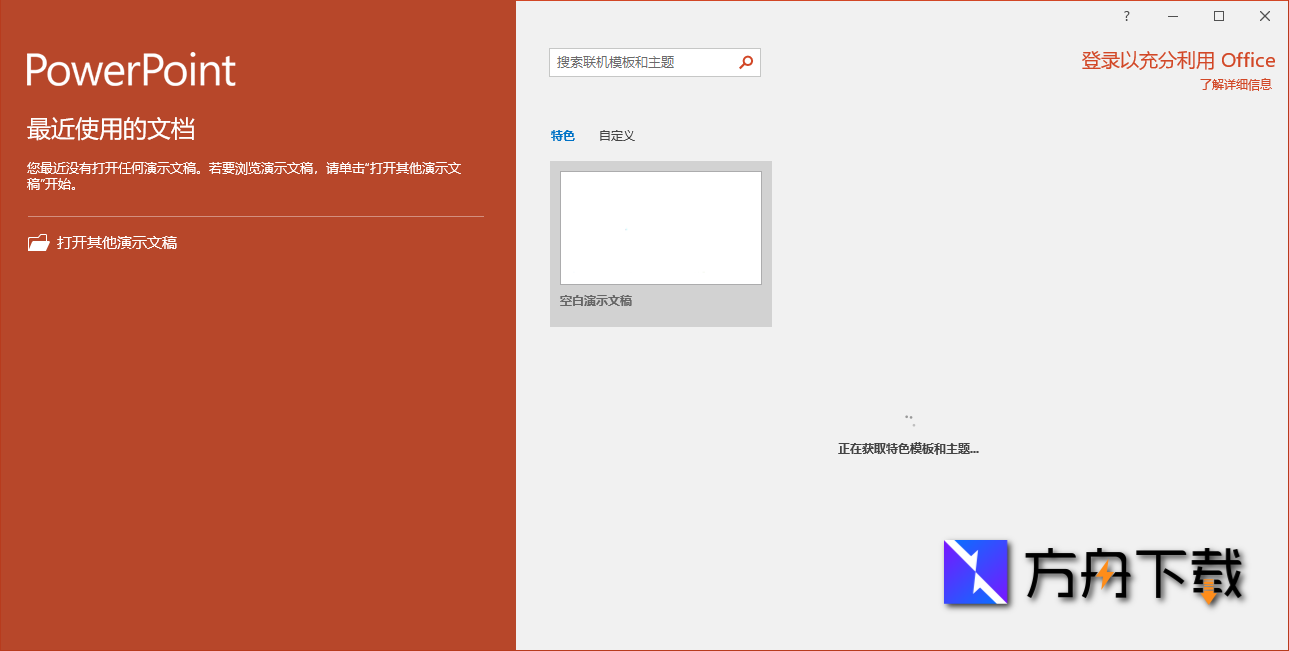The height and width of the screenshot is (651, 1289).
Task: Click the blue 方舟下载 arrow logo
Action: pyautogui.click(x=975, y=571)
